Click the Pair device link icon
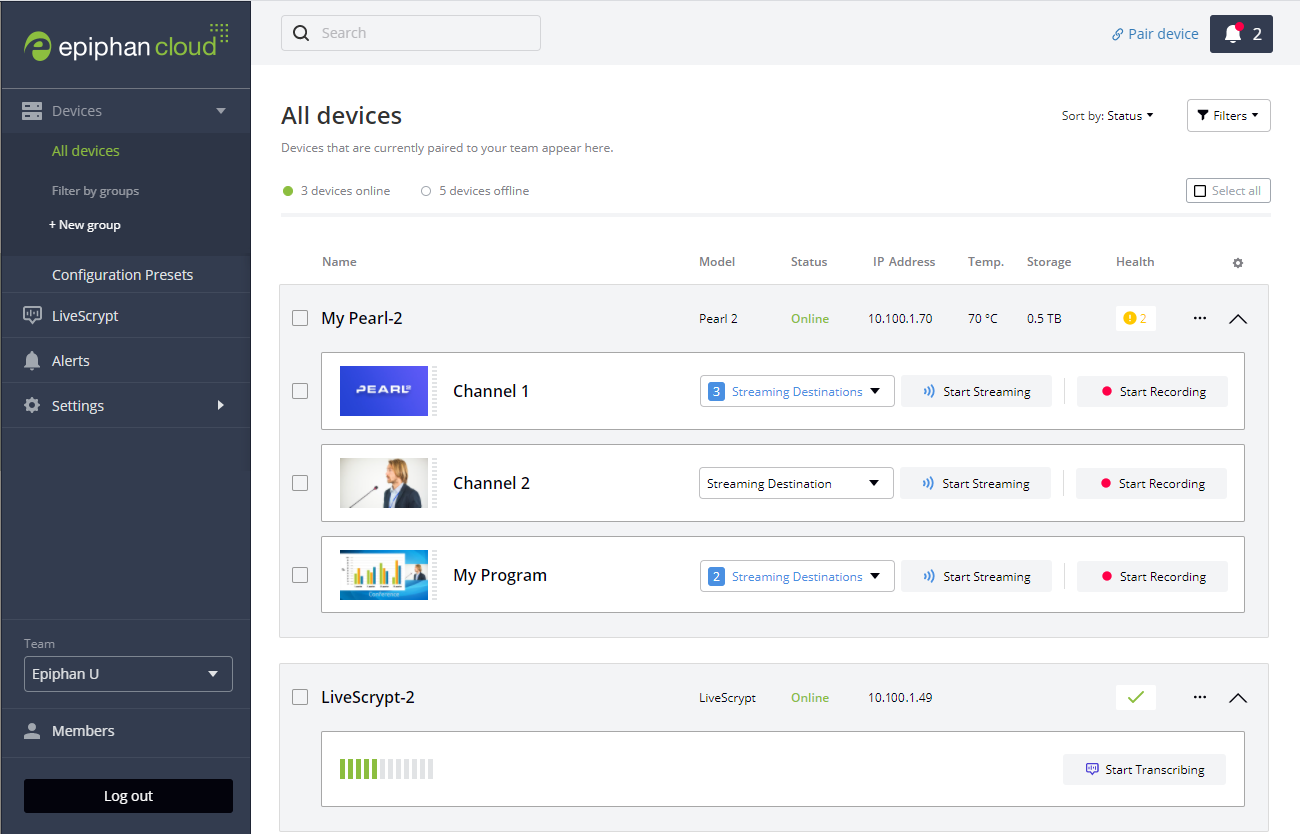The image size is (1300, 835). (1118, 35)
